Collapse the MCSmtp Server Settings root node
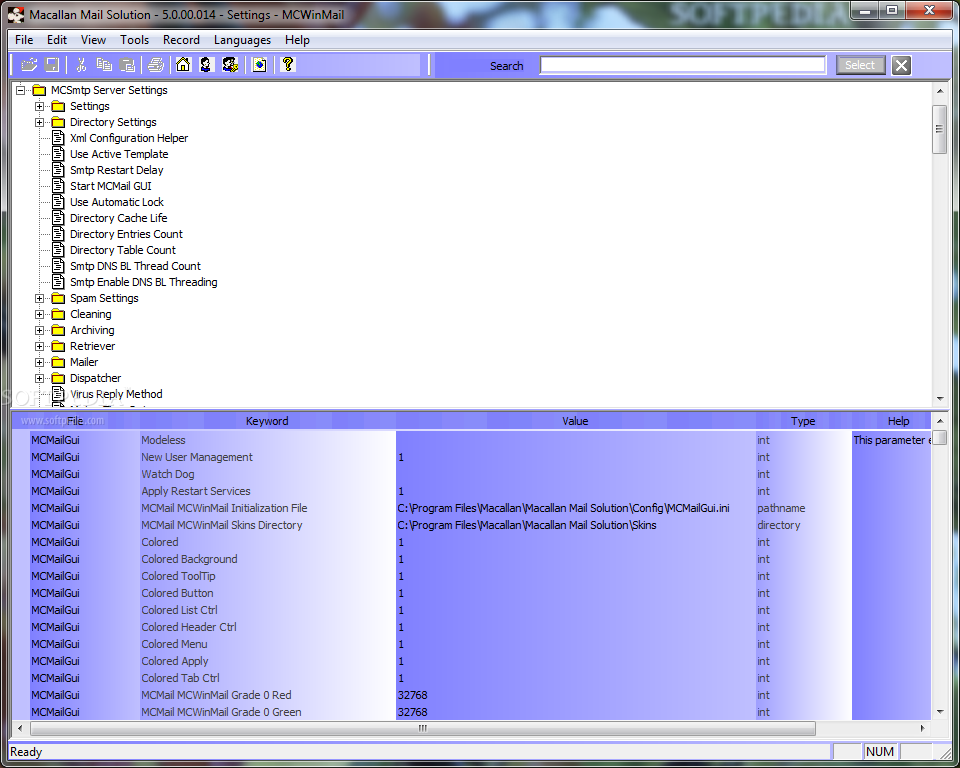960x768 pixels. click(x=20, y=90)
